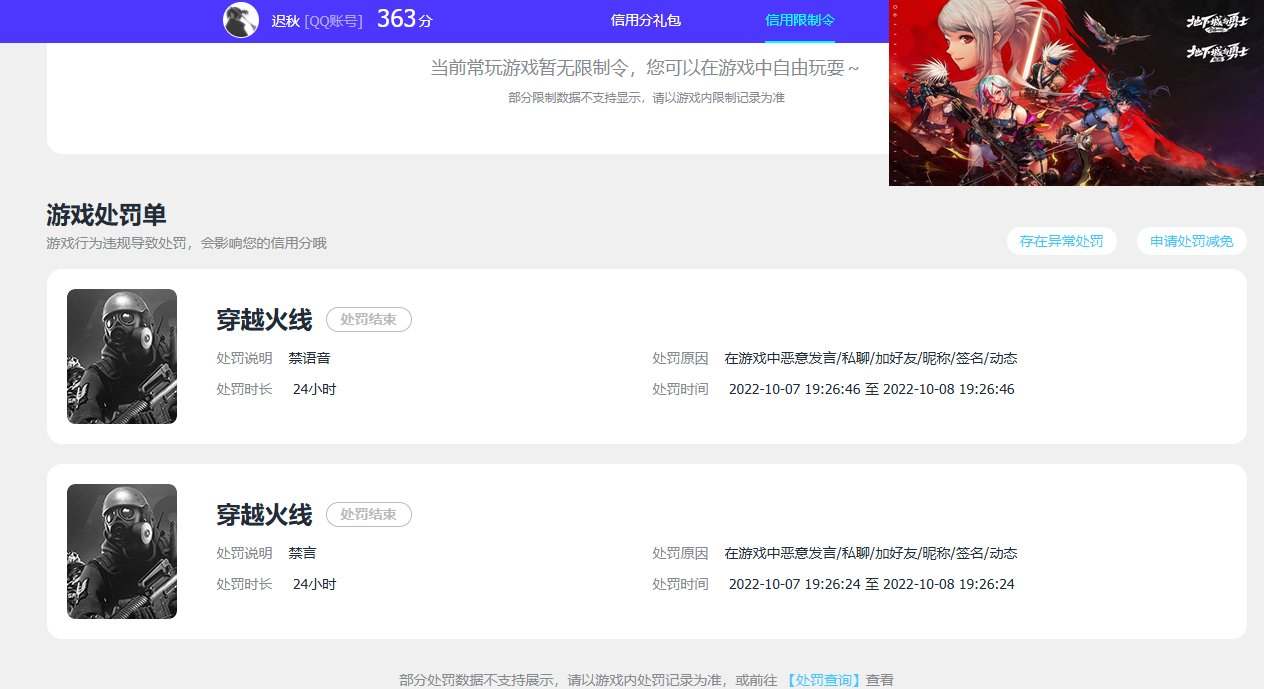Click the 存在异常处罚 button
The height and width of the screenshot is (689, 1264).
[1061, 241]
